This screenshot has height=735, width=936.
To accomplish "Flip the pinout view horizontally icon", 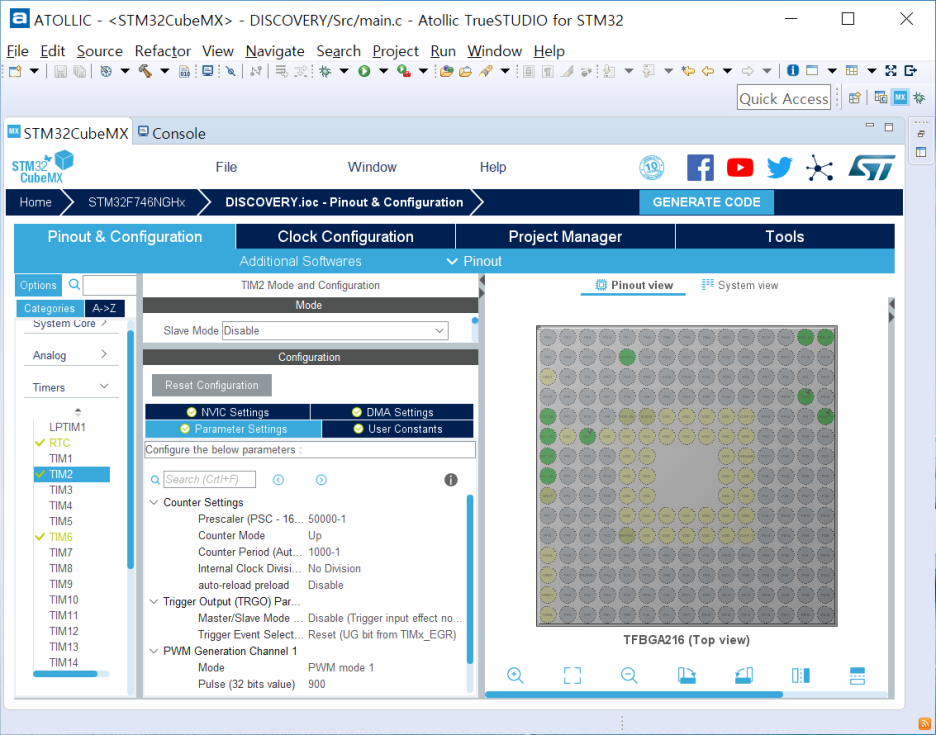I will coord(800,675).
